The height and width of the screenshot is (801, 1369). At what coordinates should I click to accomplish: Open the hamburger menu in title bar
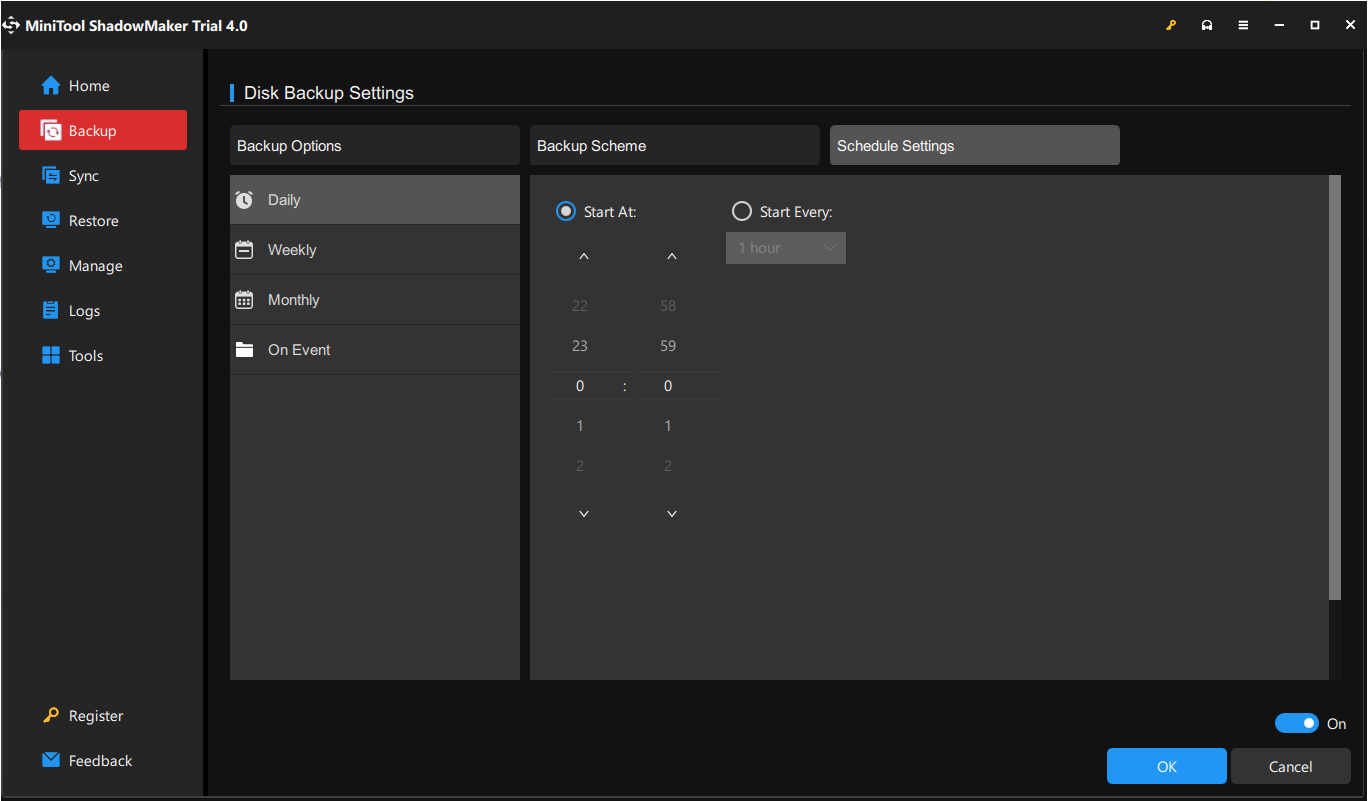tap(1243, 25)
